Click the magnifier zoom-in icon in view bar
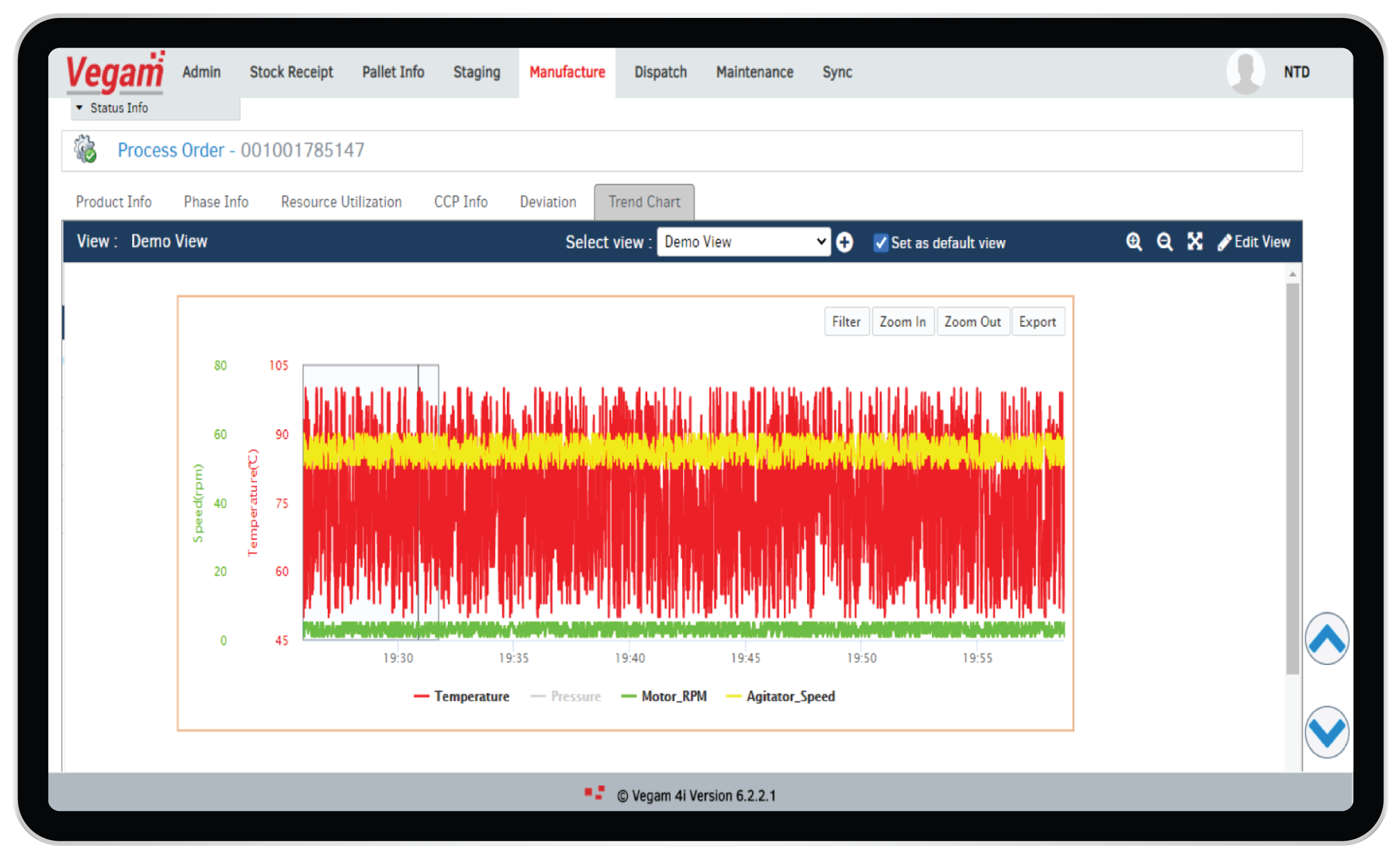 click(1133, 242)
